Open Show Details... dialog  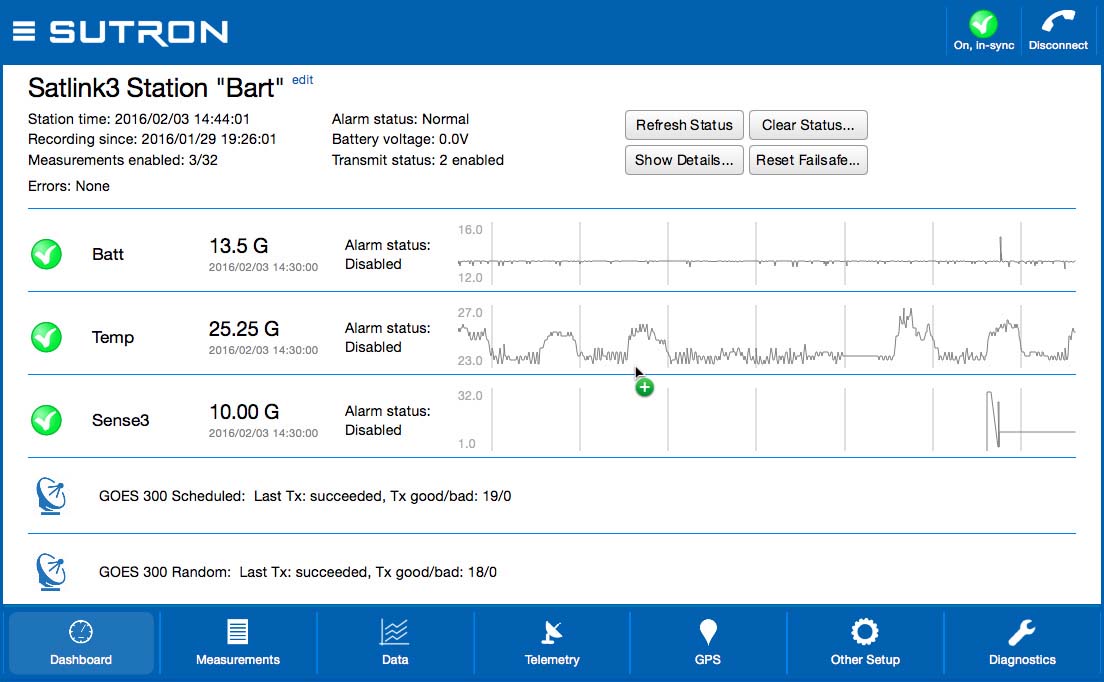tap(684, 160)
